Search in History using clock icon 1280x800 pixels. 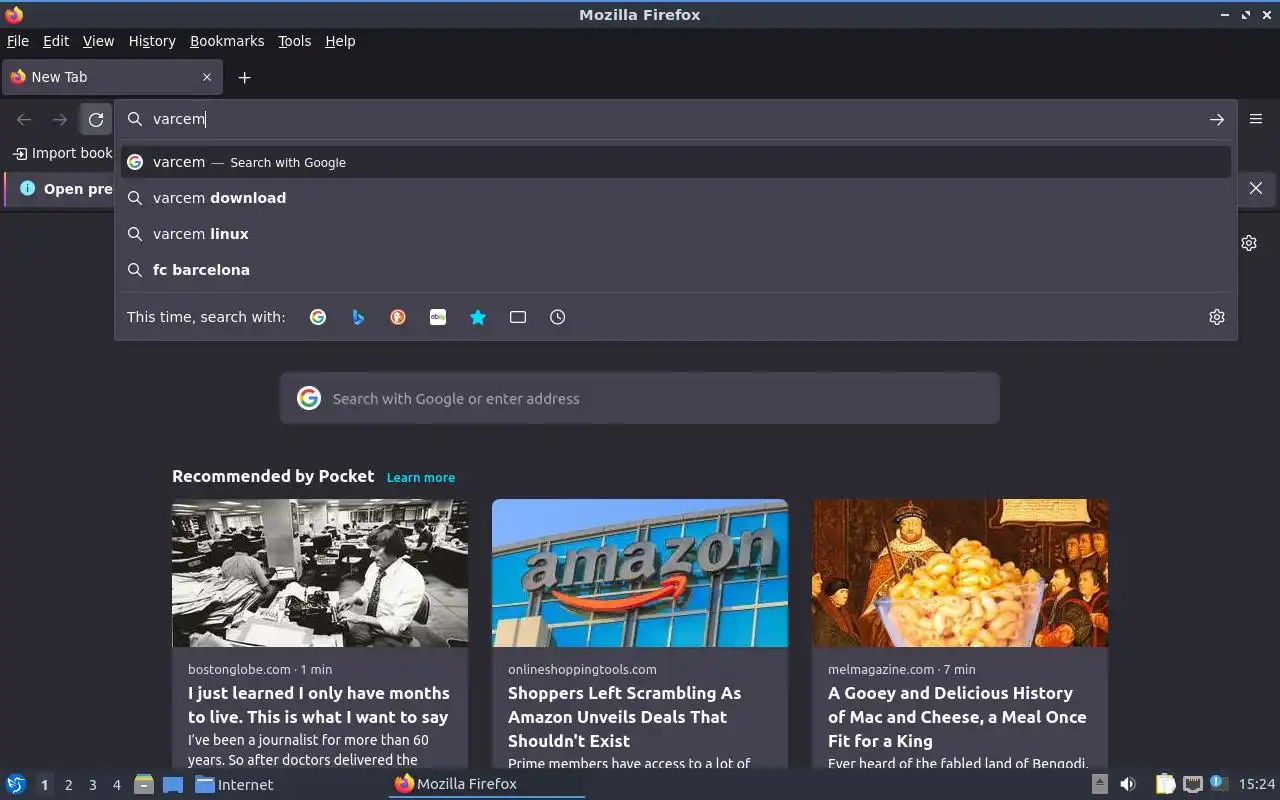coord(558,317)
